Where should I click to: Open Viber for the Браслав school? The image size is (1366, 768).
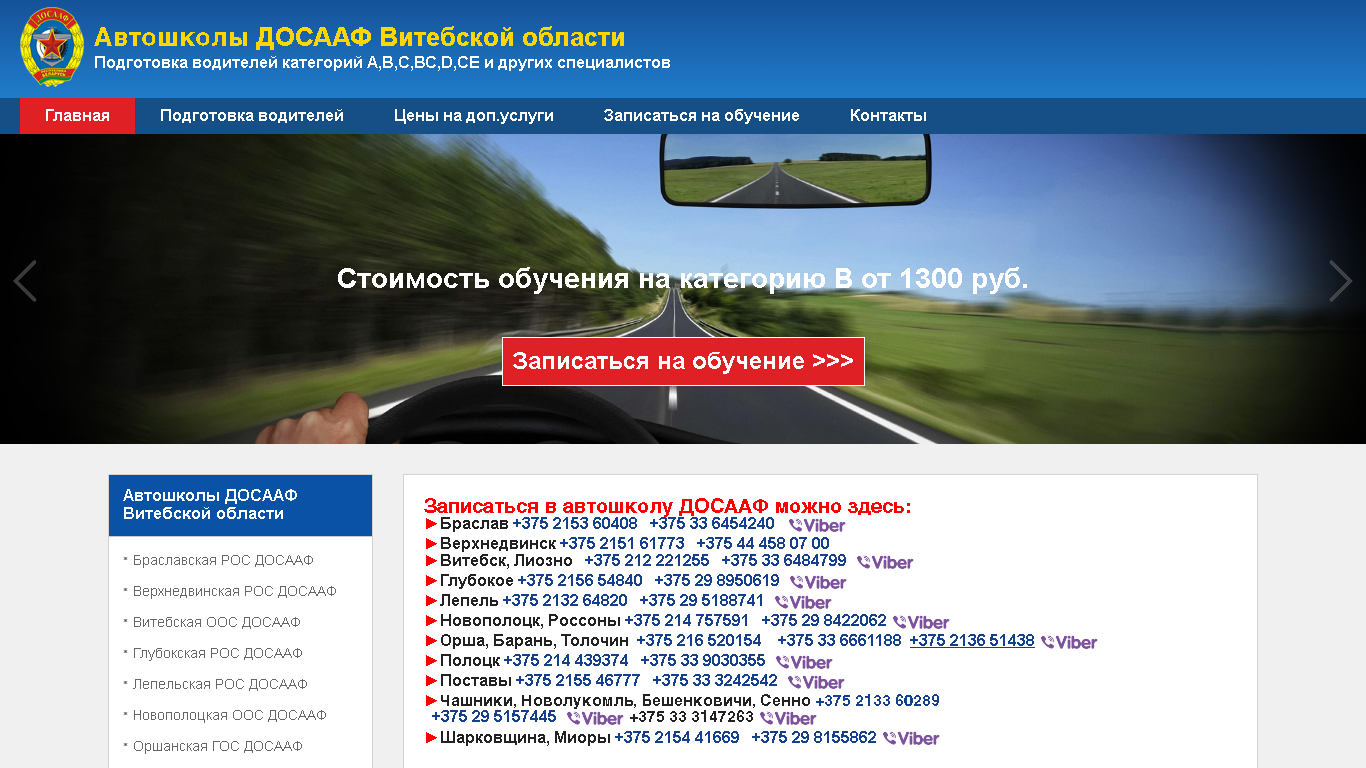coord(817,525)
